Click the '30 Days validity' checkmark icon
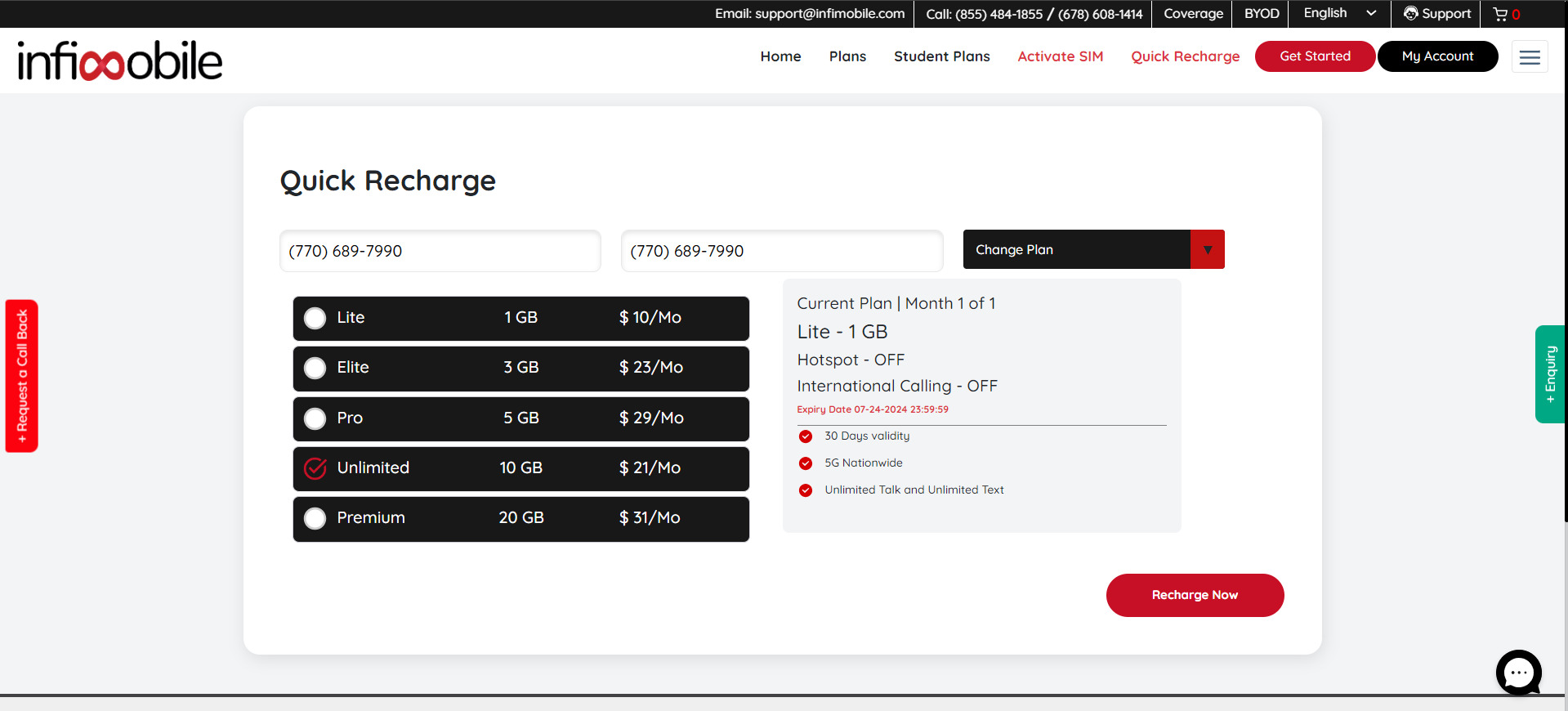 point(806,436)
